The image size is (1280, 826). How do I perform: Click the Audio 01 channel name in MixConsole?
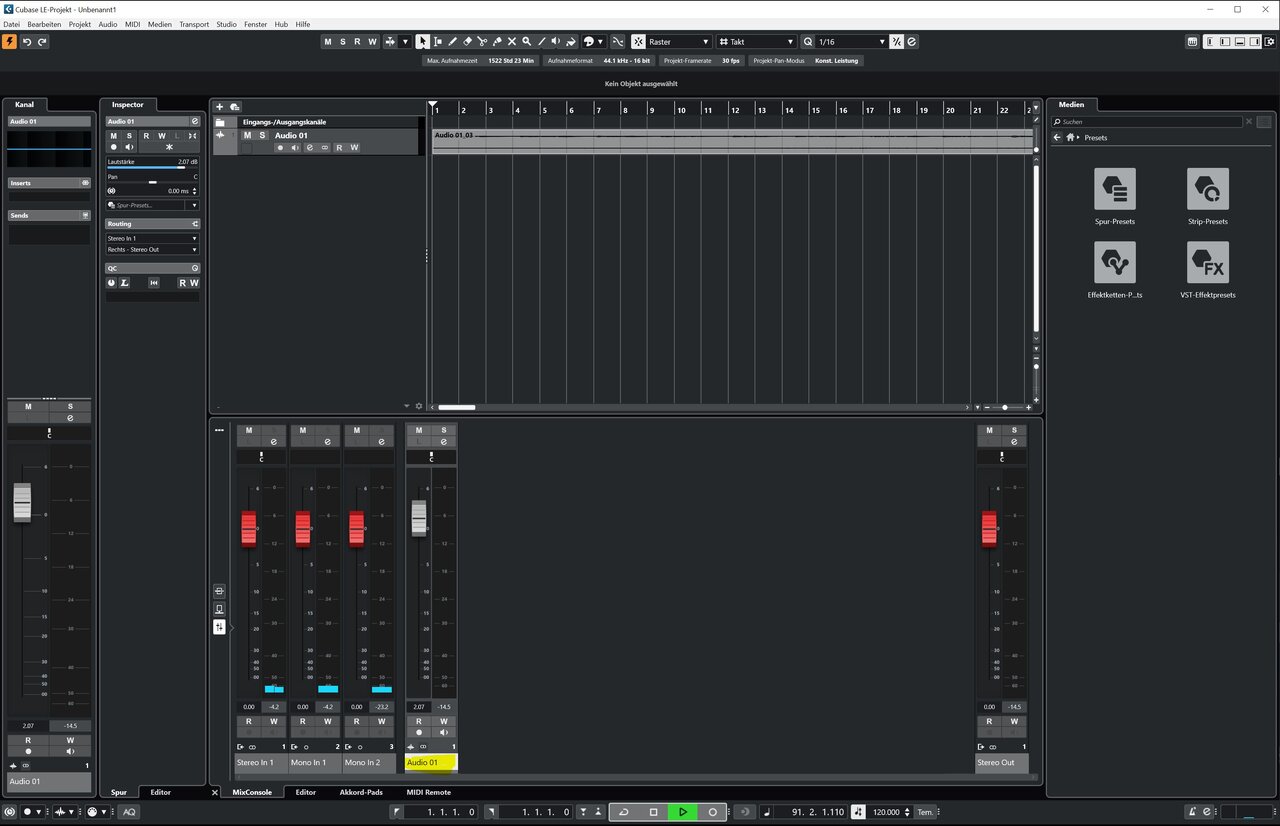tap(431, 762)
